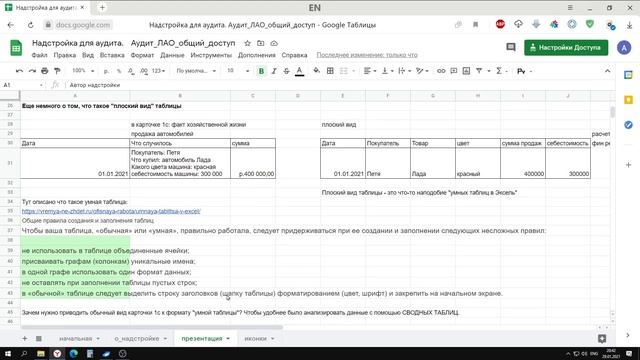Insert a chart
The image size is (640, 360).
click(x=466, y=71)
